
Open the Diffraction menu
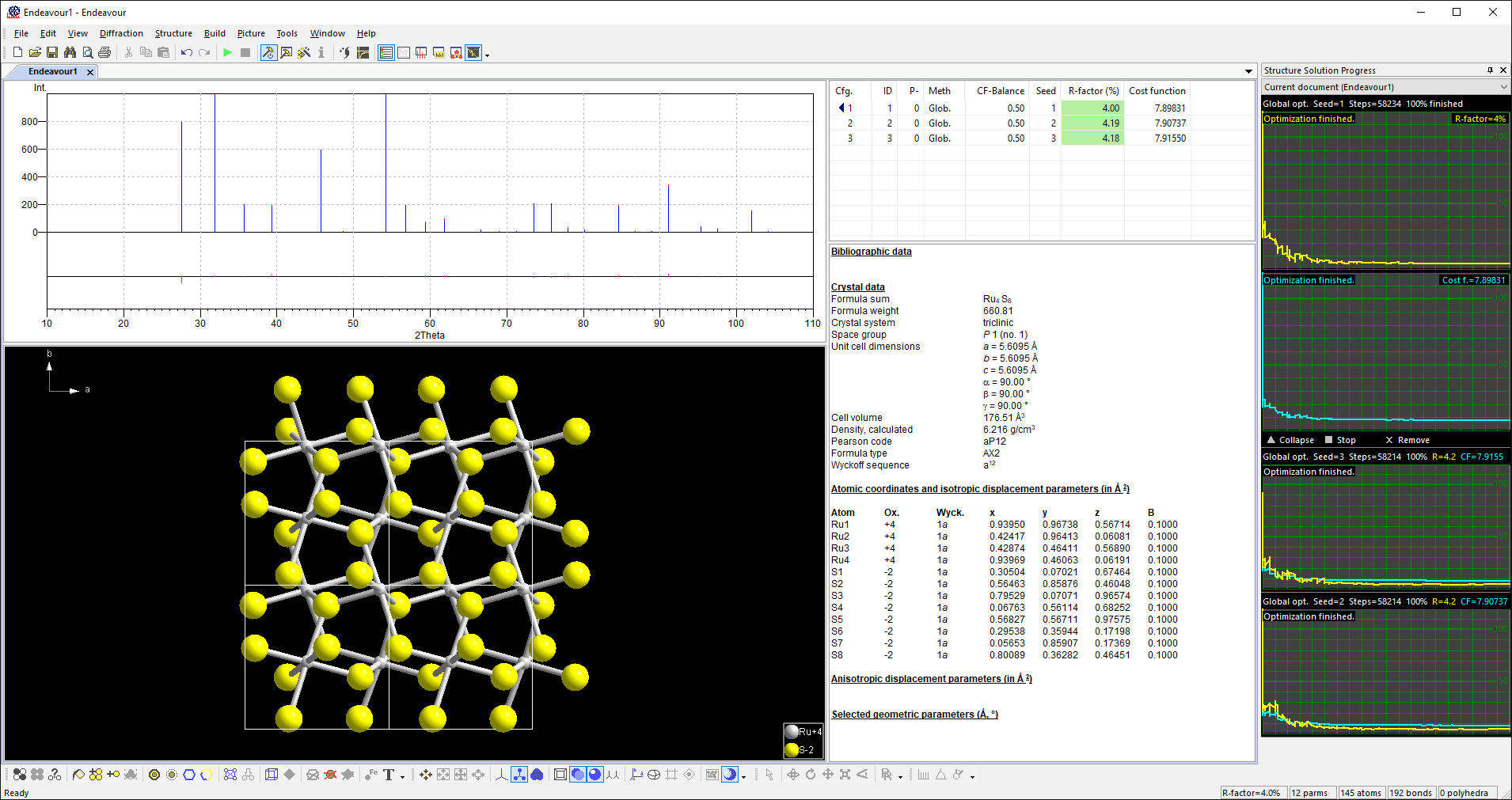[x=121, y=33]
